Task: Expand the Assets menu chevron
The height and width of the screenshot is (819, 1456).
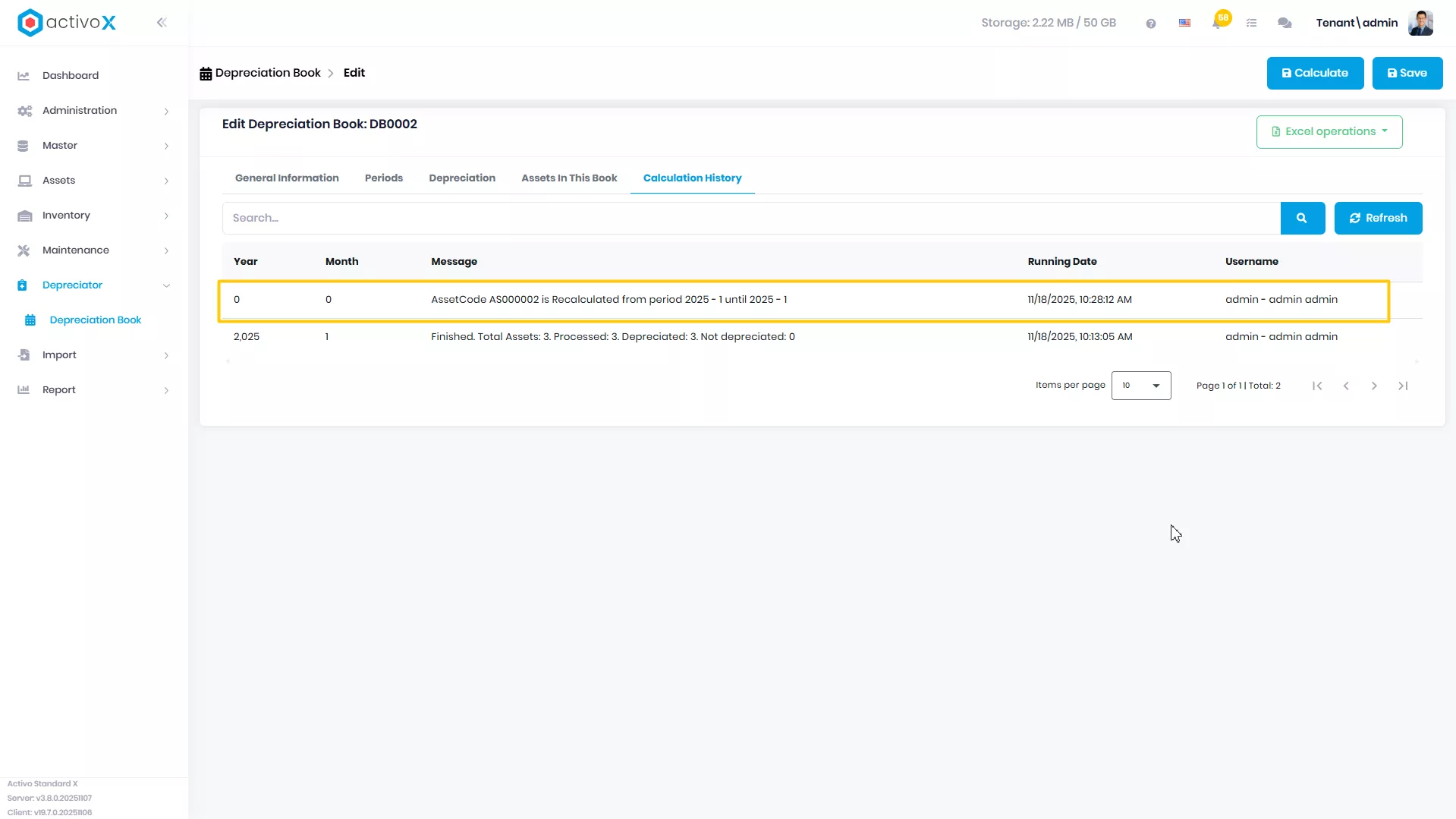Action: [x=166, y=181]
